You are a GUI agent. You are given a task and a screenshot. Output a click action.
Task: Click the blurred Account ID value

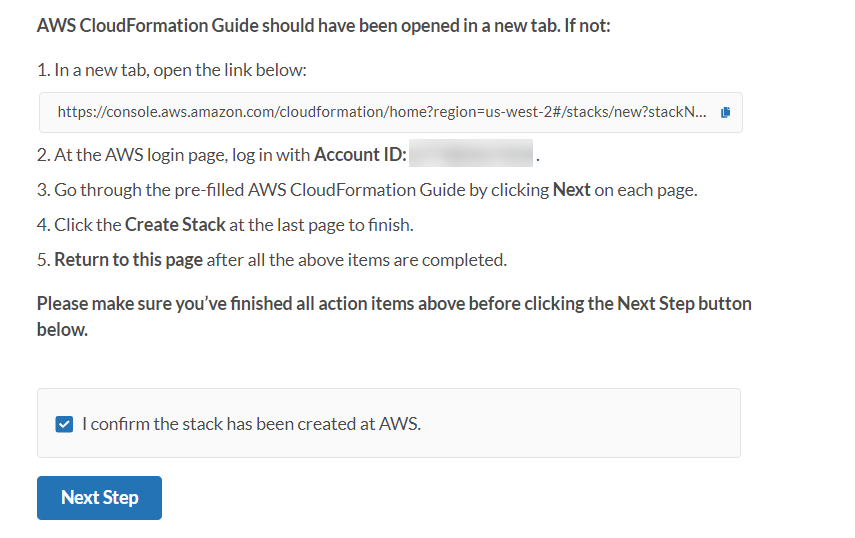[x=471, y=155]
